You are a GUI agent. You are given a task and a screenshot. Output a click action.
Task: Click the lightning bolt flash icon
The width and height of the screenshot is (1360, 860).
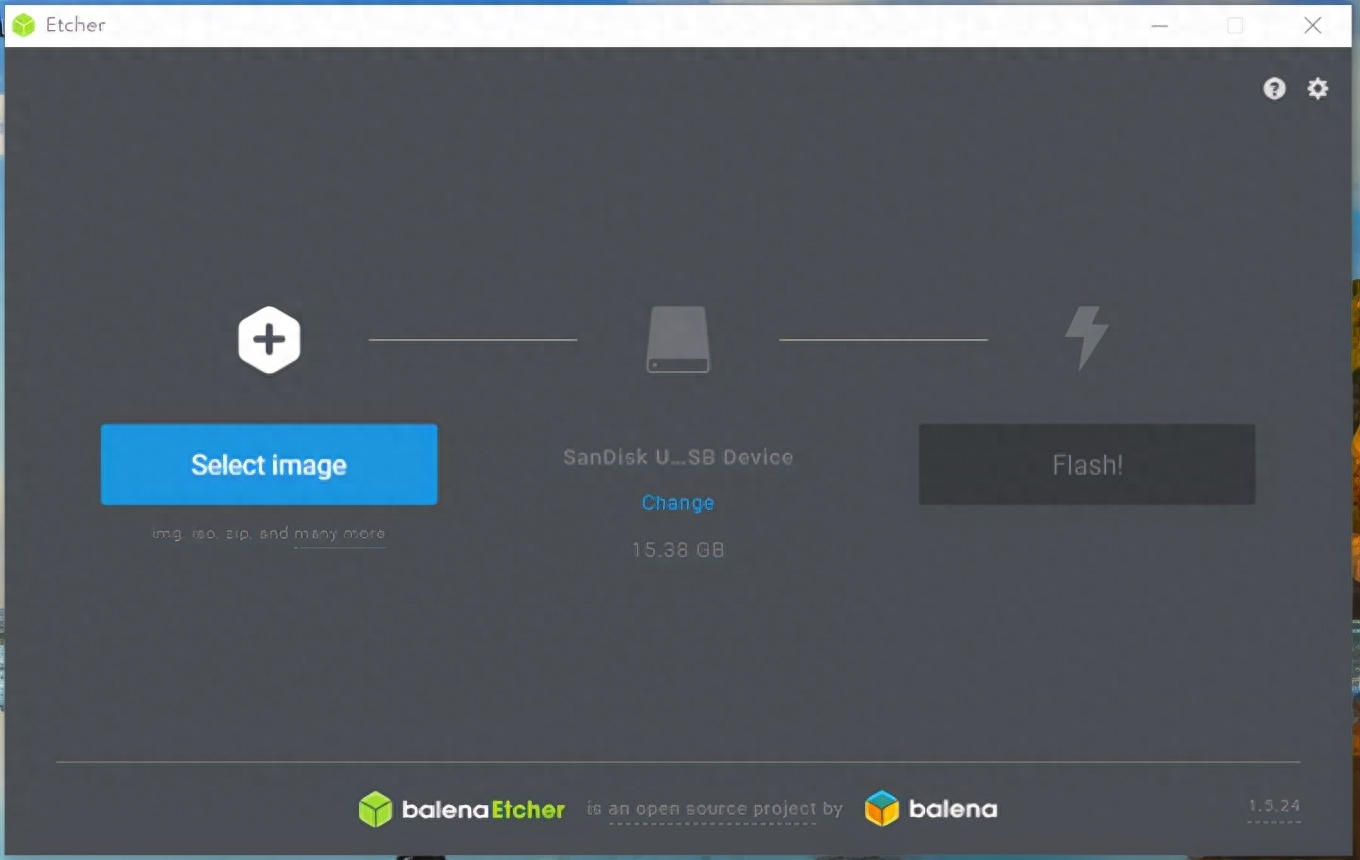1086,338
